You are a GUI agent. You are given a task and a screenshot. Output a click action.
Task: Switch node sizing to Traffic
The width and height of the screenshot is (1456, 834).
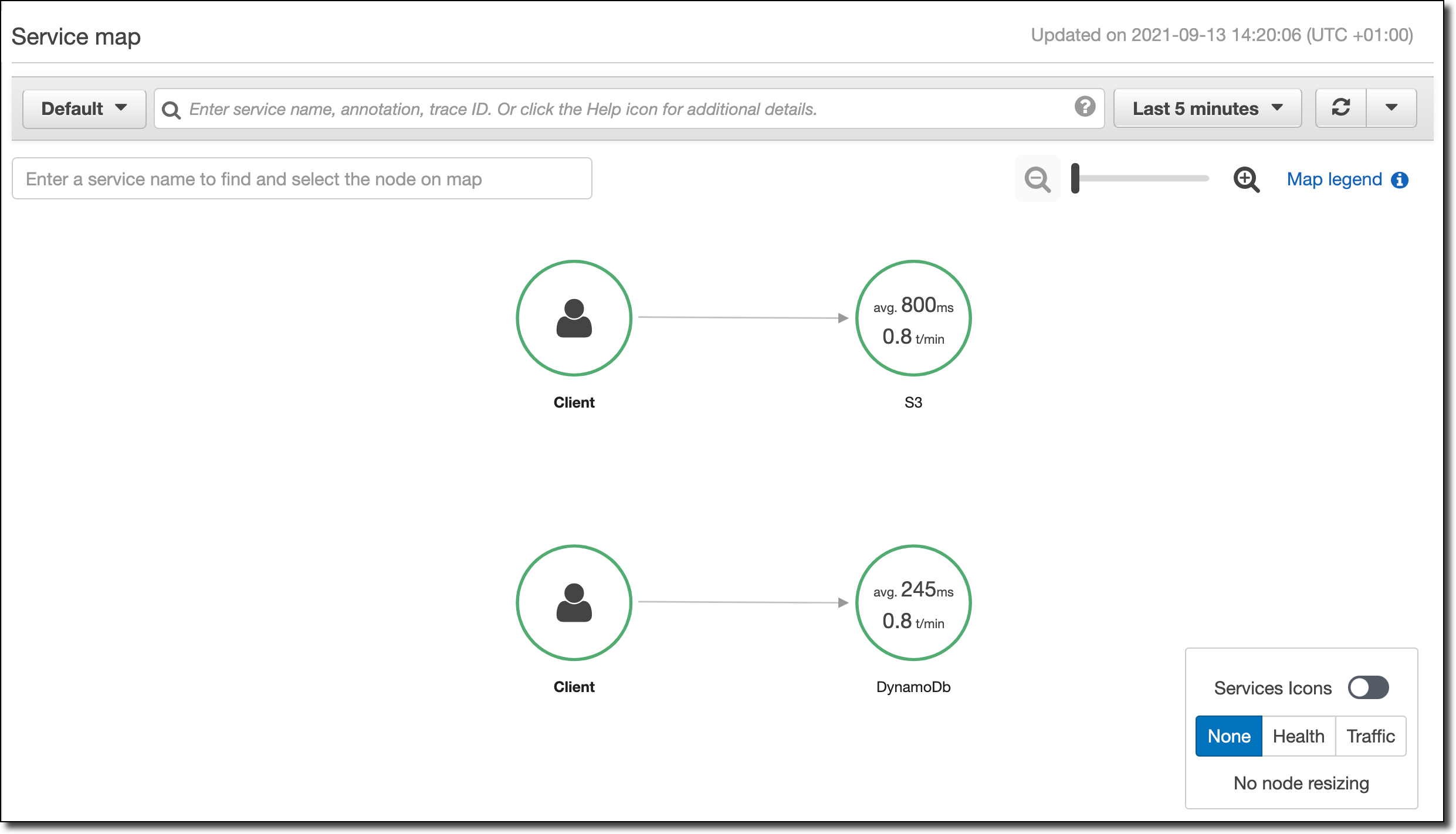click(x=1370, y=736)
